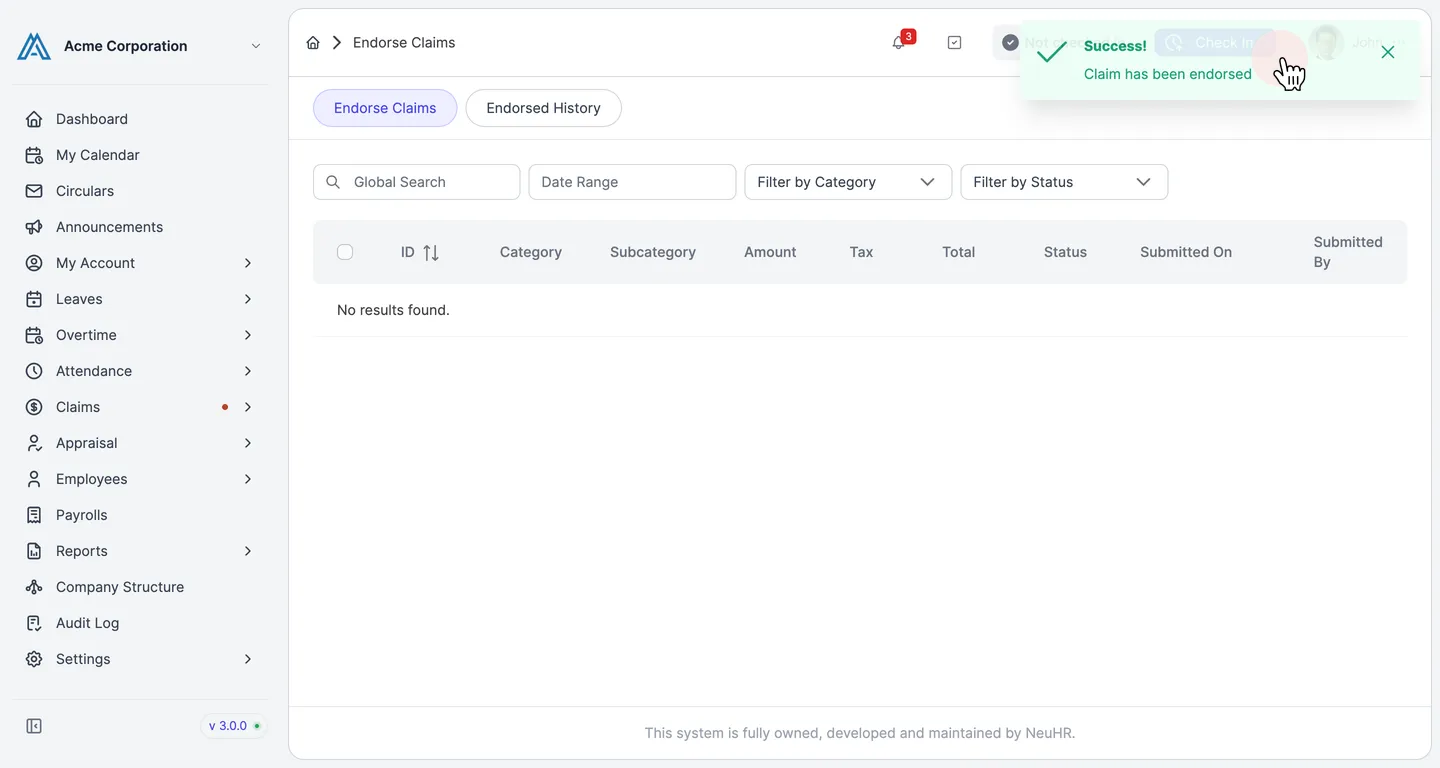1440x768 pixels.
Task: Click the Payrolls document icon
Action: point(34,515)
